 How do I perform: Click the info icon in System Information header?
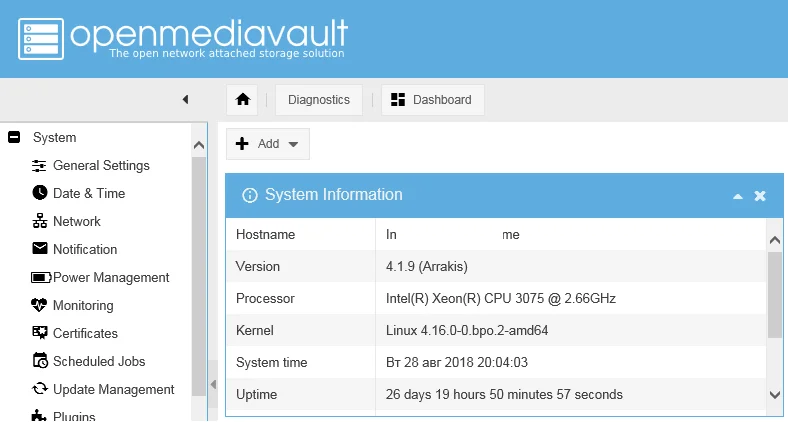249,195
